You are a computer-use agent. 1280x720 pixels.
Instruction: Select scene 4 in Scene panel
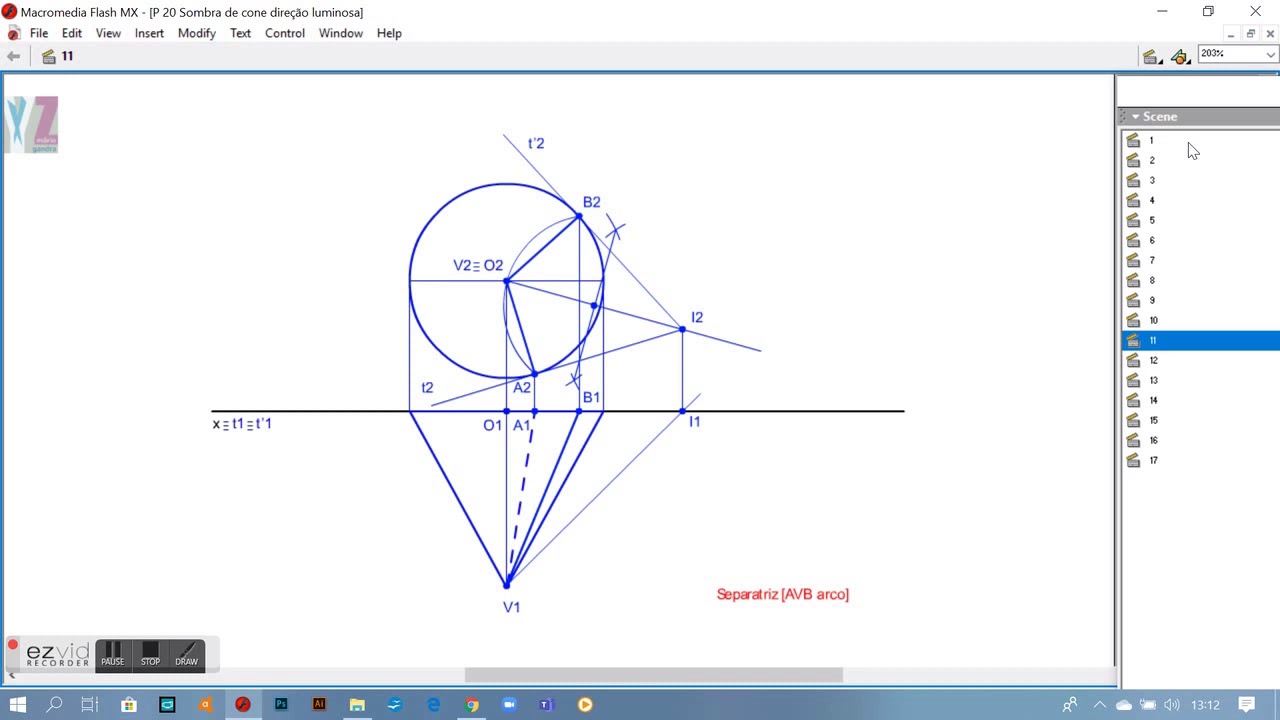1200,201
